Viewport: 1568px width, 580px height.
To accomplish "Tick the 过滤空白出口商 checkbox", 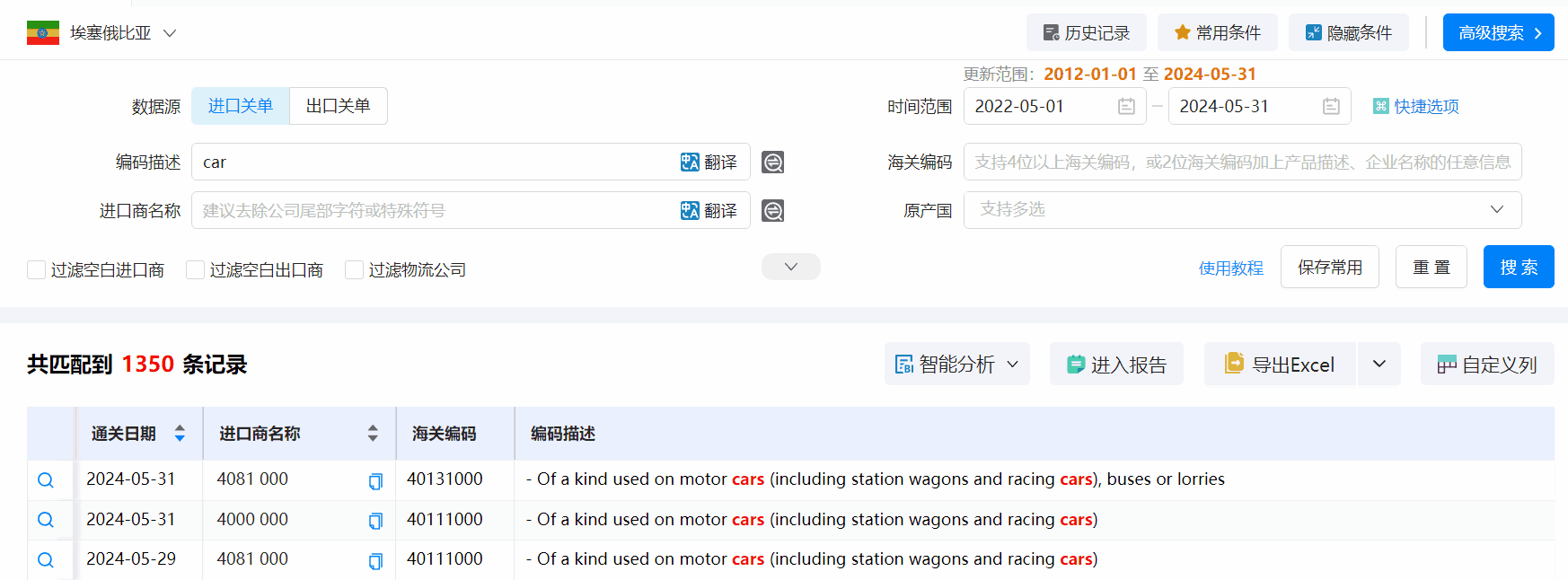I will pyautogui.click(x=195, y=270).
